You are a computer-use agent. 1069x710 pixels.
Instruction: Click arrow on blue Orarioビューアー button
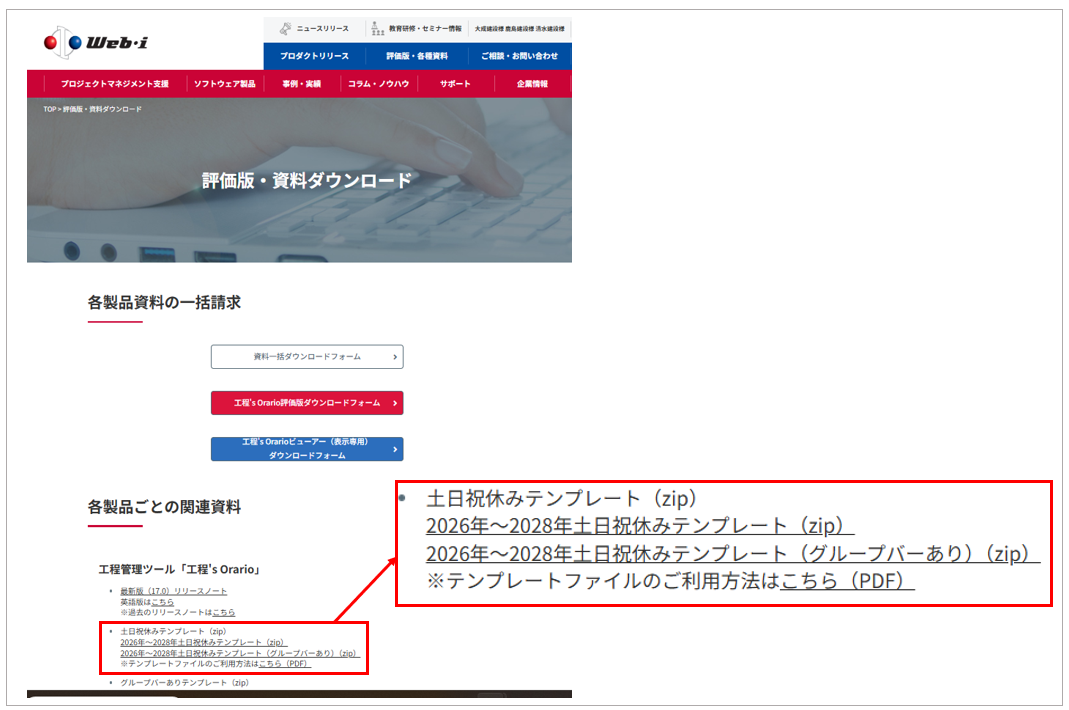point(396,449)
